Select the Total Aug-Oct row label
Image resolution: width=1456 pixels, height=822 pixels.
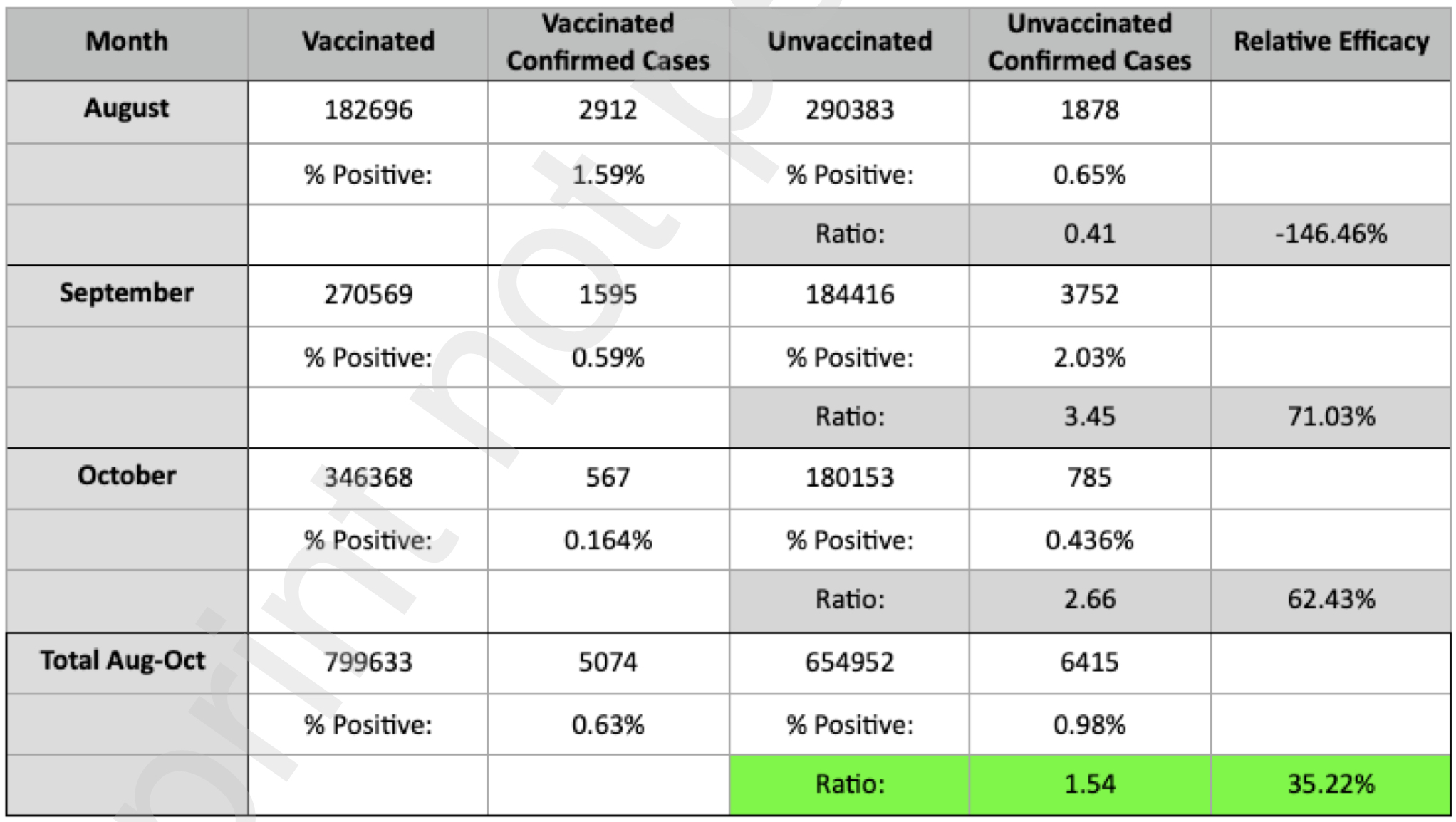(x=123, y=661)
